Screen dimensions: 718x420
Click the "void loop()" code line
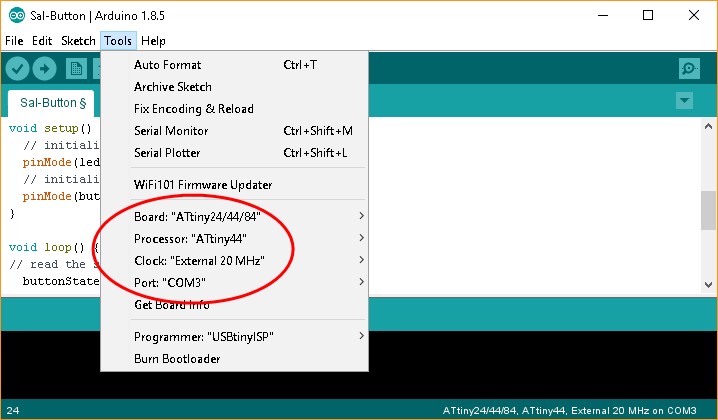(x=54, y=247)
